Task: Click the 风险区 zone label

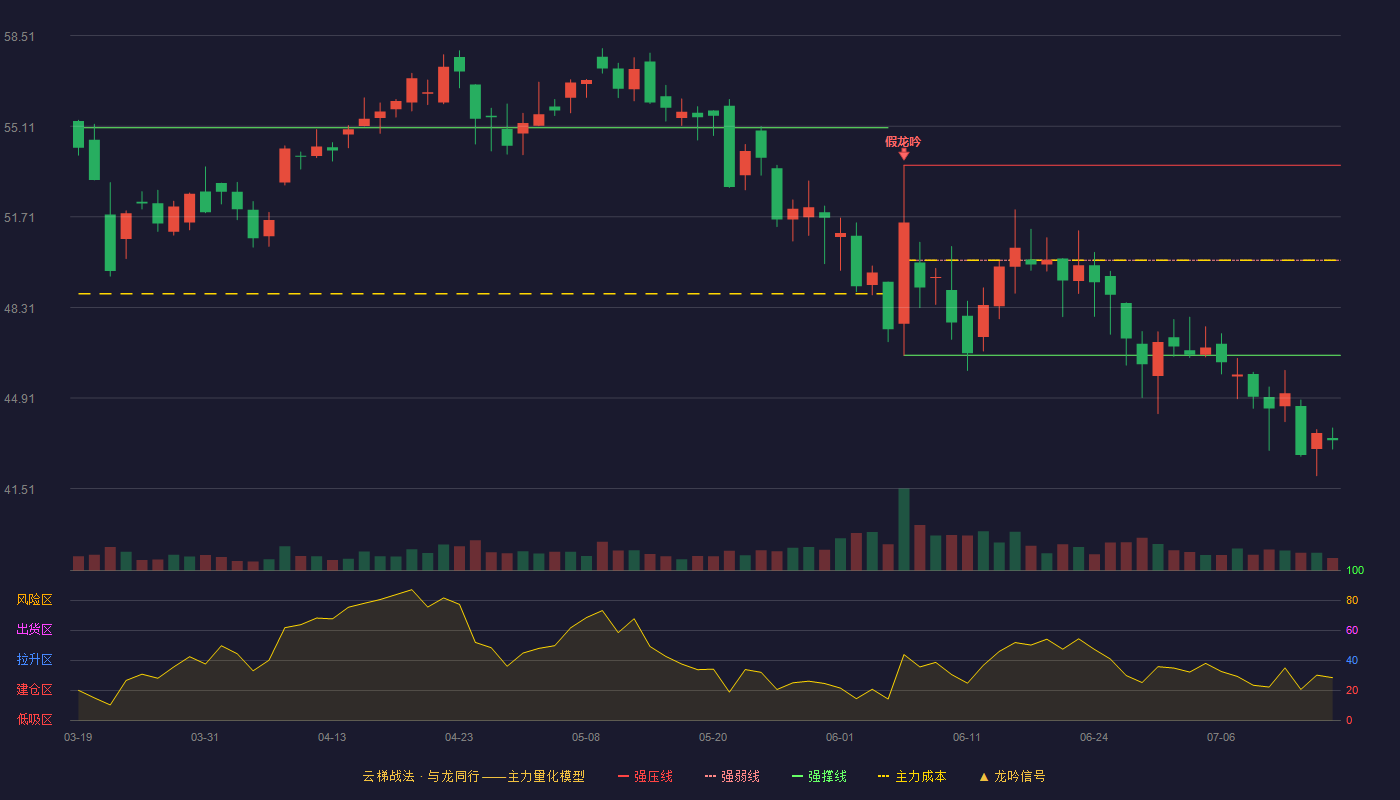Action: click(x=34, y=600)
